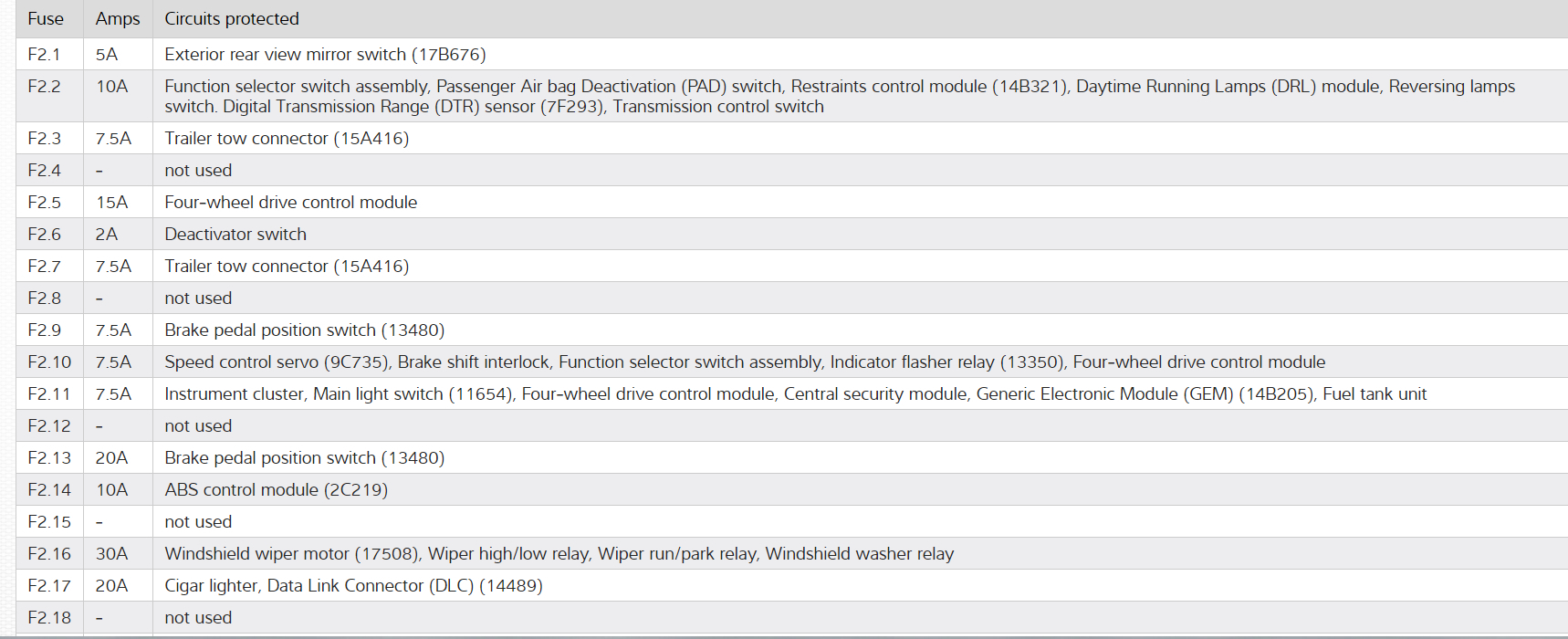Click the 30A amps value

111,554
